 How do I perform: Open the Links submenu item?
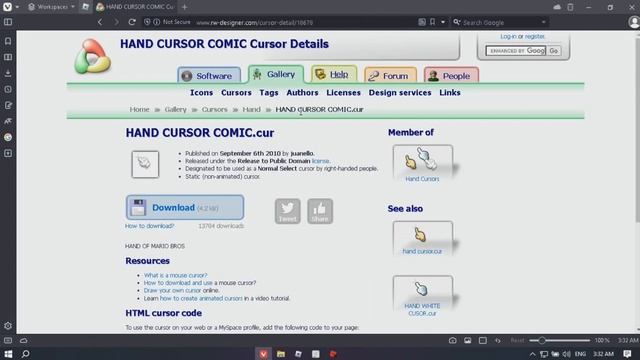tap(450, 93)
